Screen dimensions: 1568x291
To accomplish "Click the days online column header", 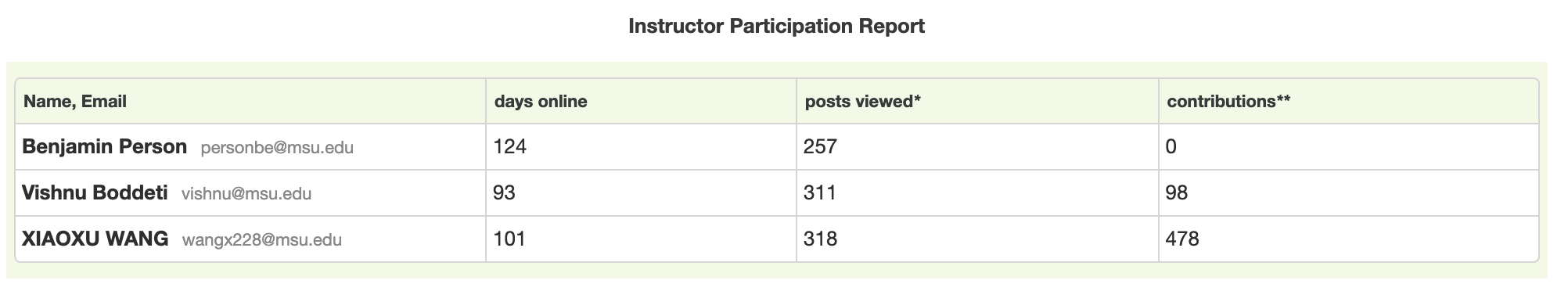I will pyautogui.click(x=541, y=102).
